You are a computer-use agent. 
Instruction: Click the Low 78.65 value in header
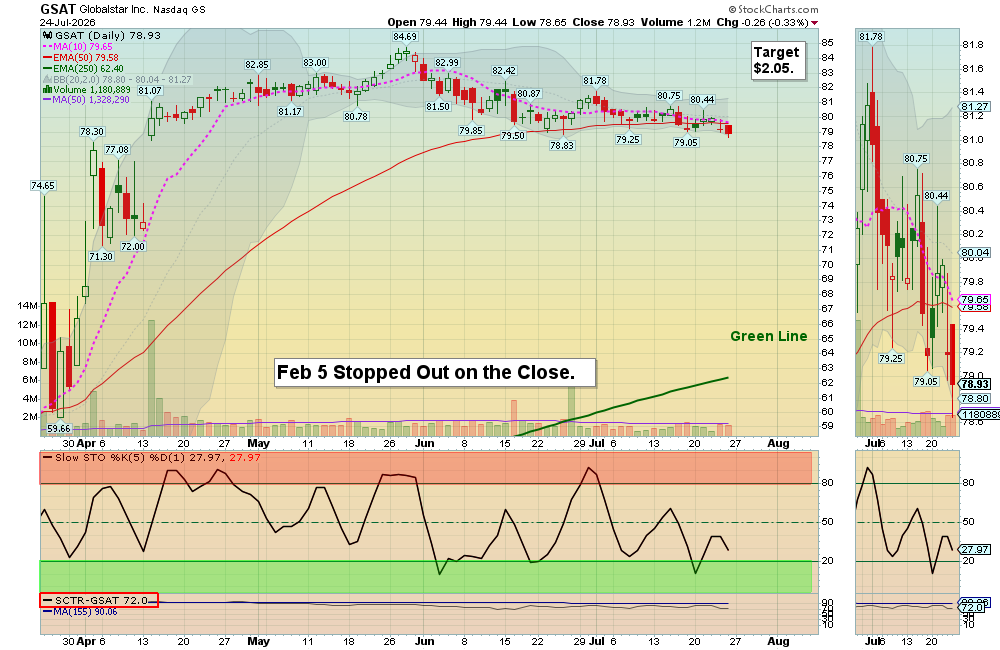(540, 22)
